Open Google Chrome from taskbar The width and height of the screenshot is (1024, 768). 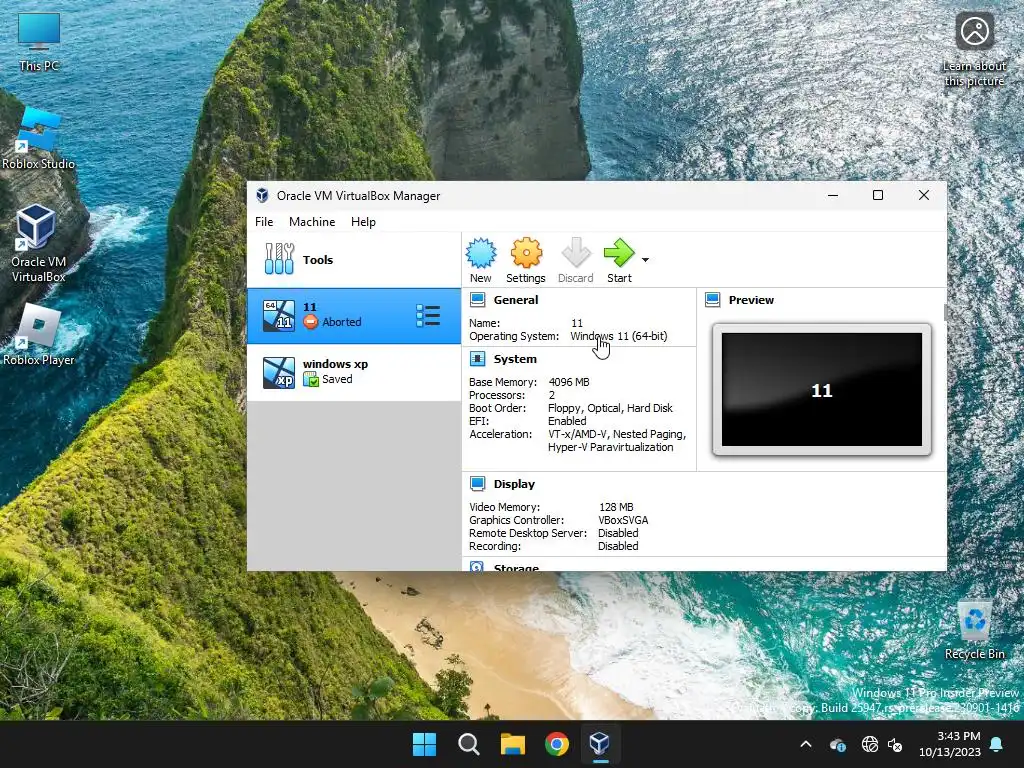[x=556, y=744]
